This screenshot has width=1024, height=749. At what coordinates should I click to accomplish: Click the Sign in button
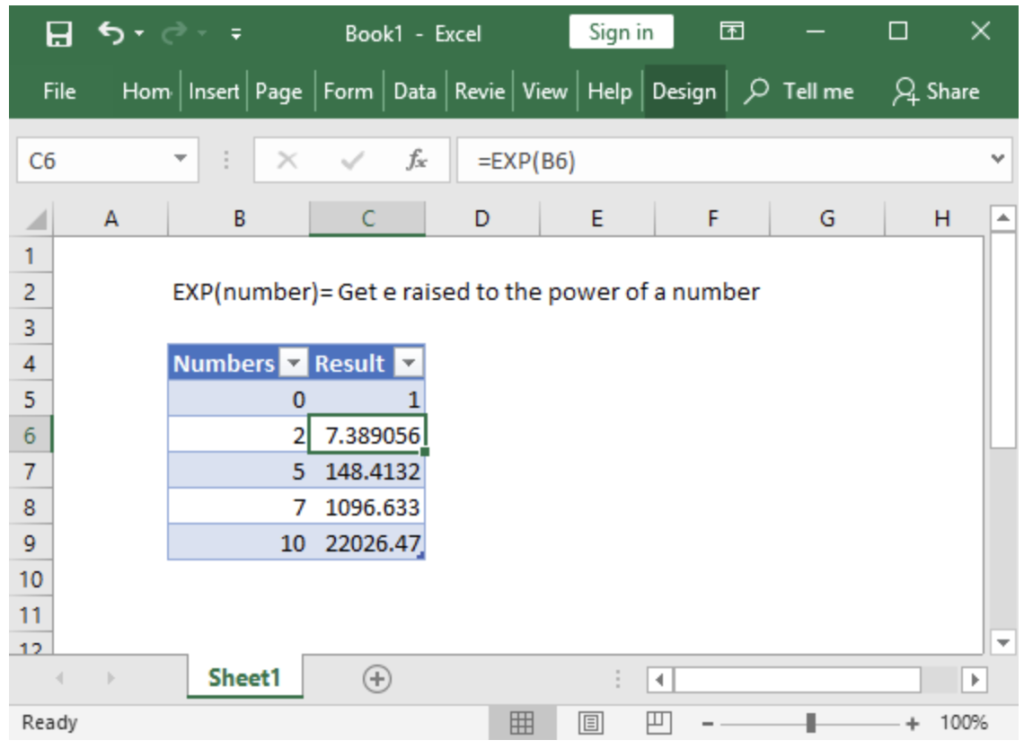click(621, 31)
